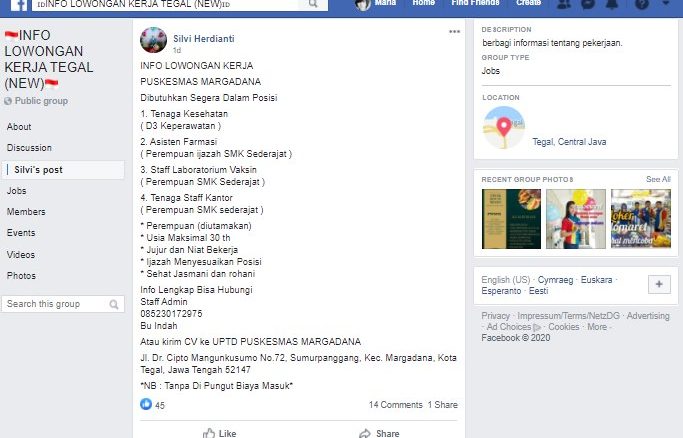Open first recent group photo thumbnail

point(511,219)
